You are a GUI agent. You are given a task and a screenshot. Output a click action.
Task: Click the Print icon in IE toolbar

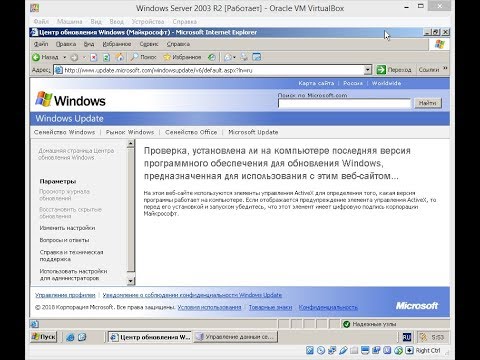(x=244, y=57)
